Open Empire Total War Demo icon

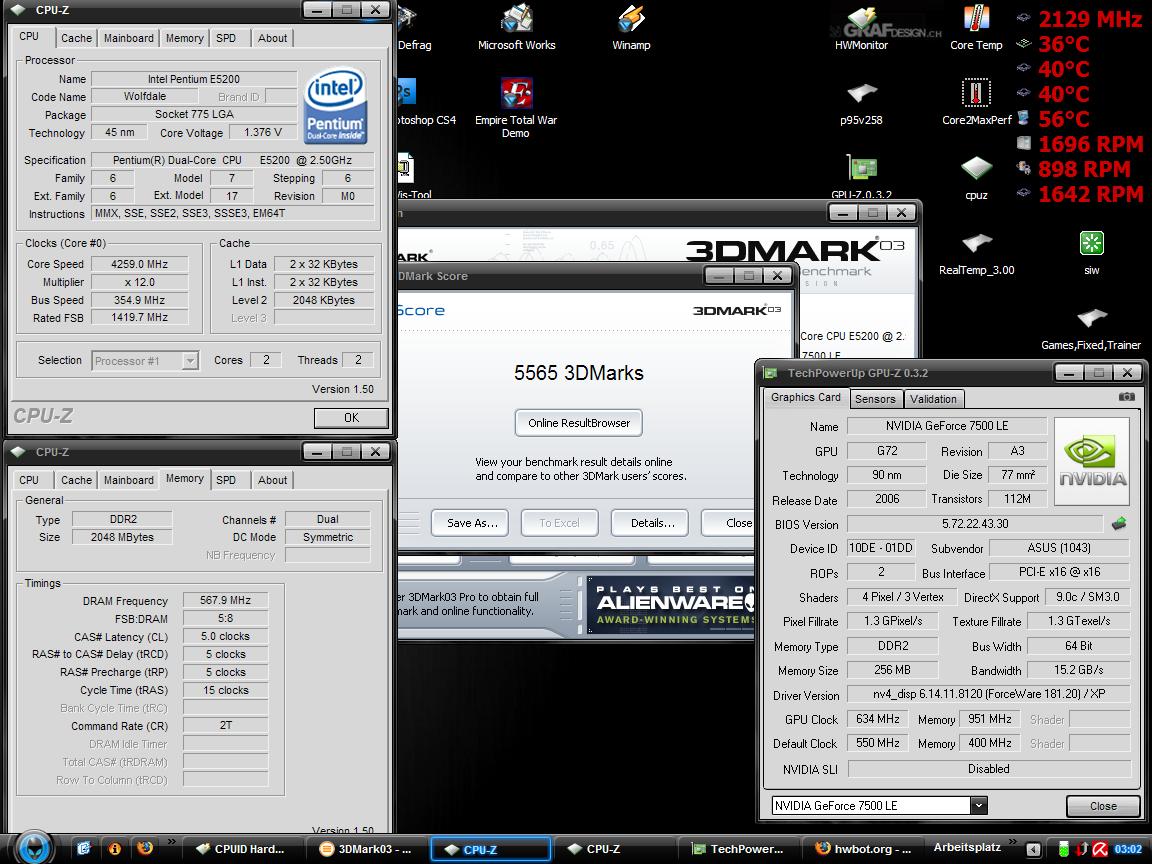point(516,107)
